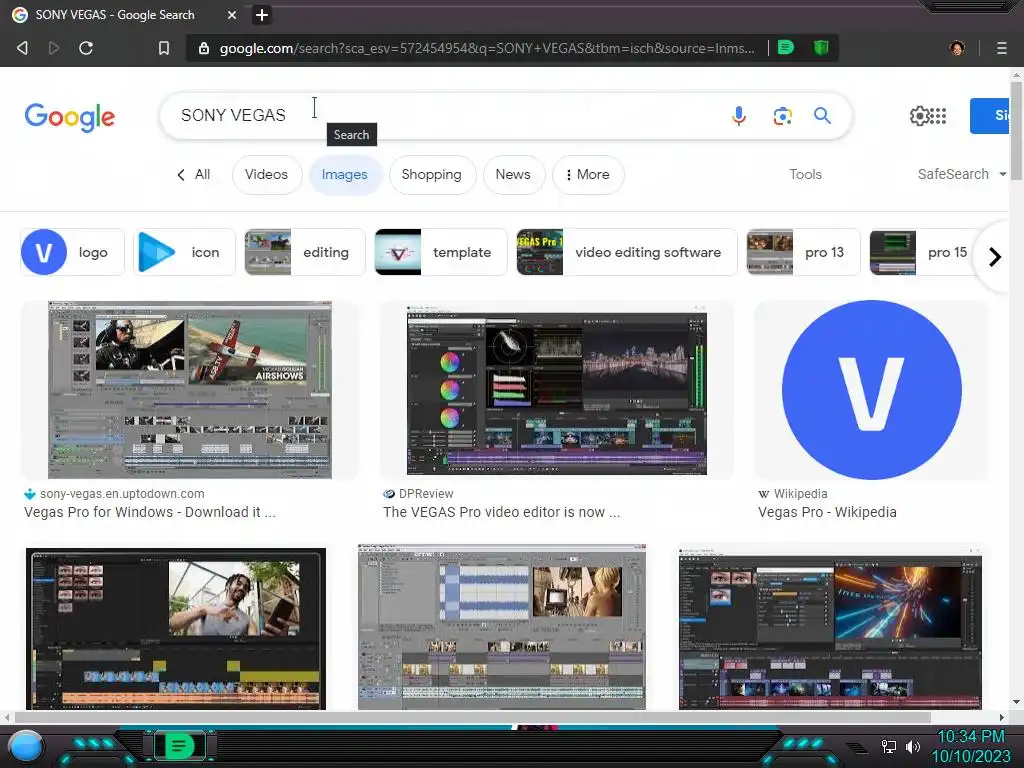Click the magnifier search button
The height and width of the screenshot is (768, 1024).
click(822, 116)
